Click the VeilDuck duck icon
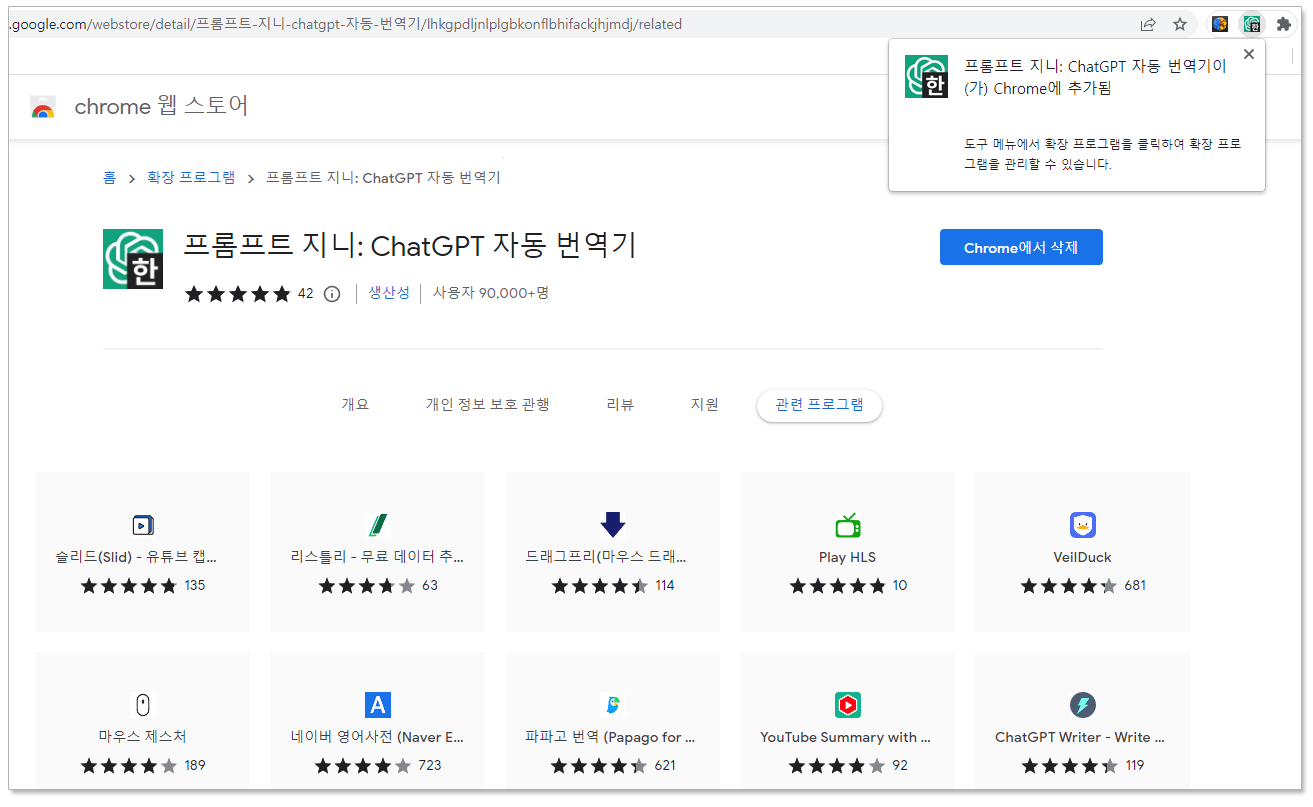Viewport: 1313px width, 807px height. (1082, 525)
